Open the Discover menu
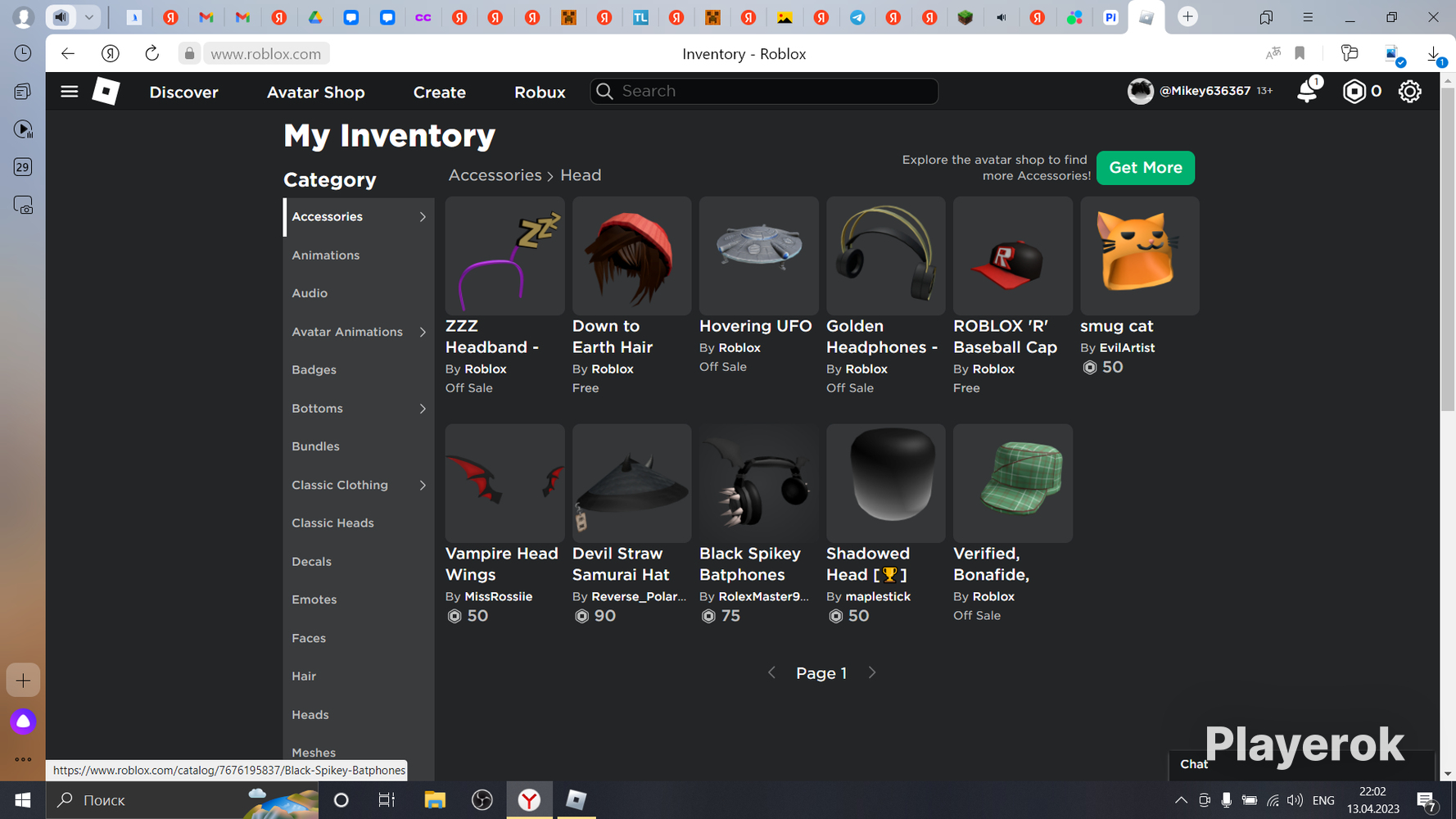Viewport: 1456px width, 819px height. point(184,92)
